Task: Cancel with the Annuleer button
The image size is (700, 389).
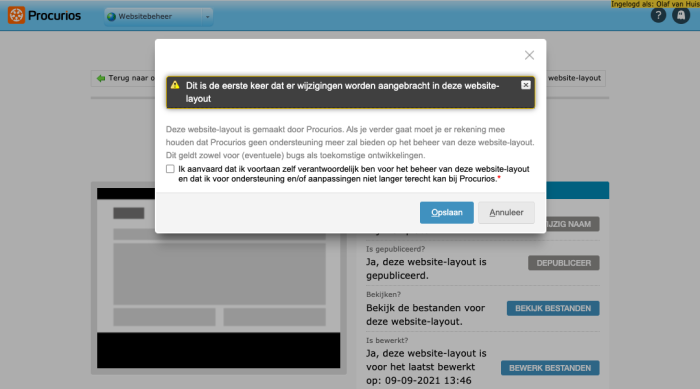Action: tap(506, 213)
